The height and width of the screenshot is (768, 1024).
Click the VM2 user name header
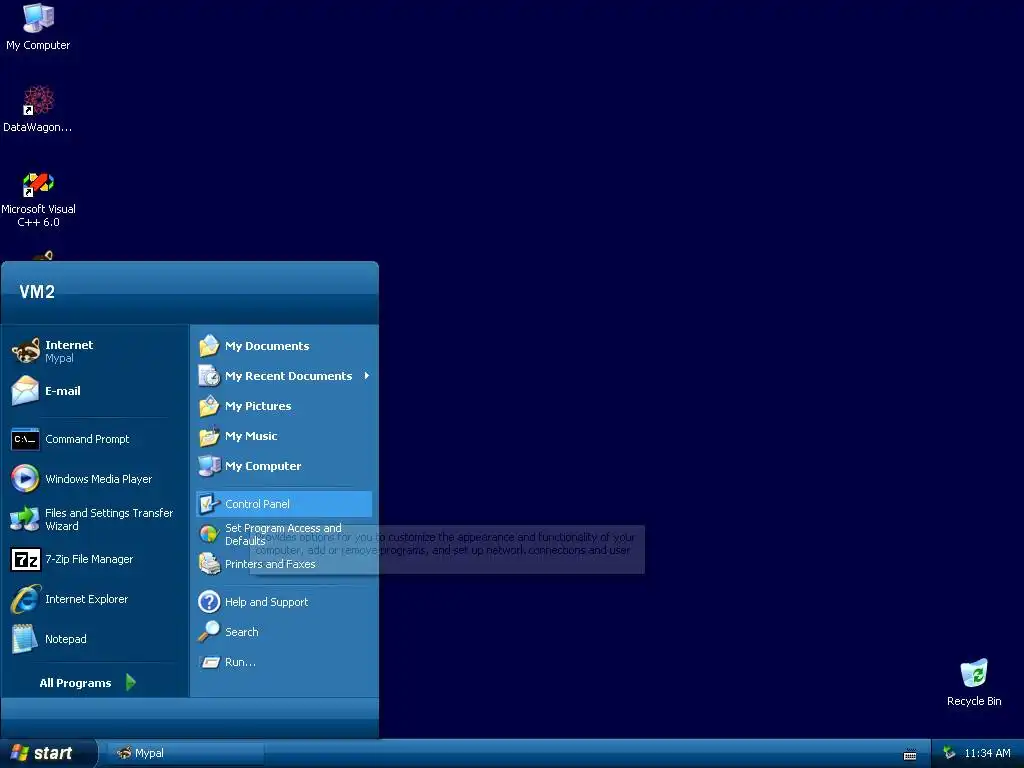pos(37,292)
